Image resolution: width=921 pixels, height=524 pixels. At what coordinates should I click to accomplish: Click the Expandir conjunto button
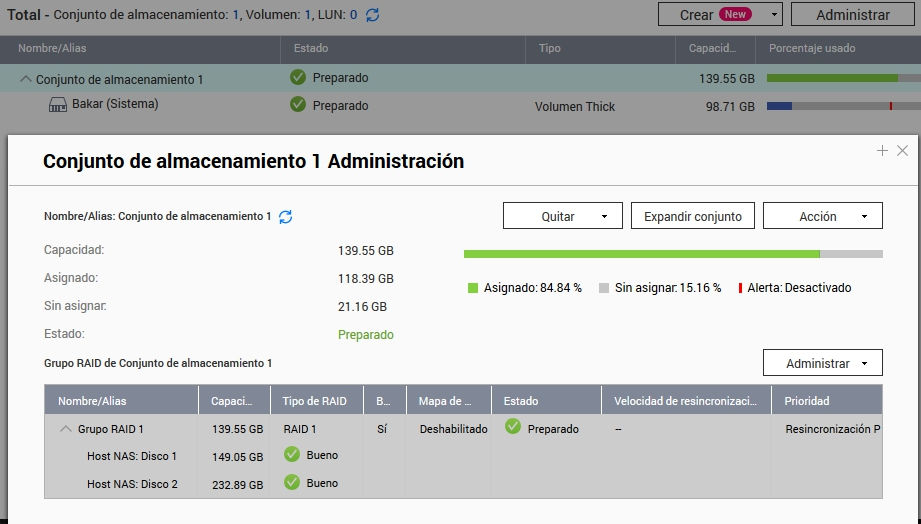(693, 216)
